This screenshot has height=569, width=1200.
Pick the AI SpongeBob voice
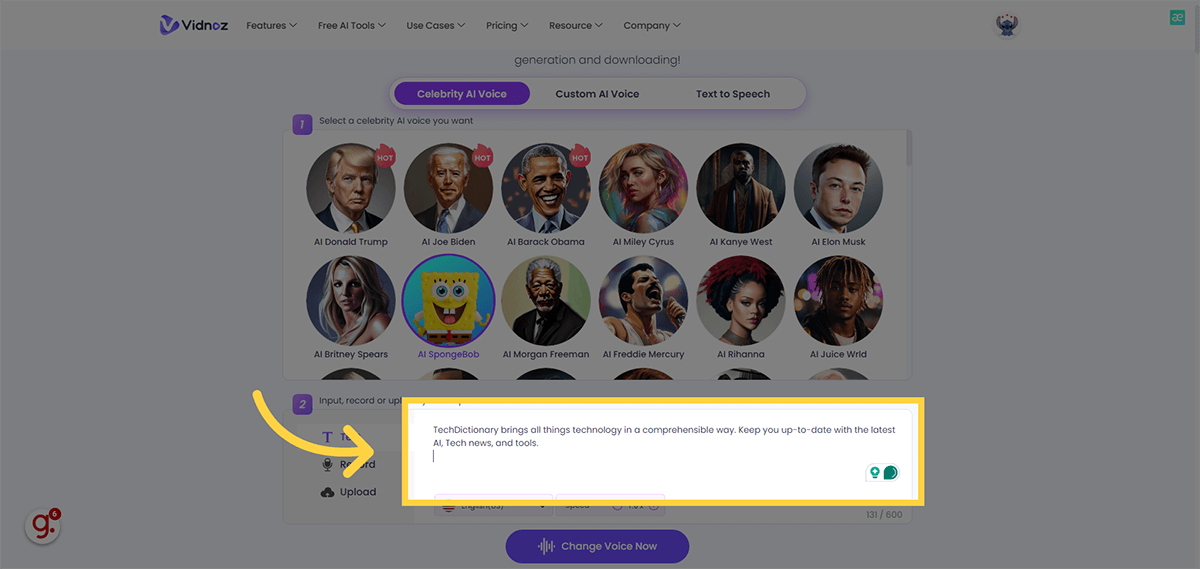pyautogui.click(x=448, y=301)
